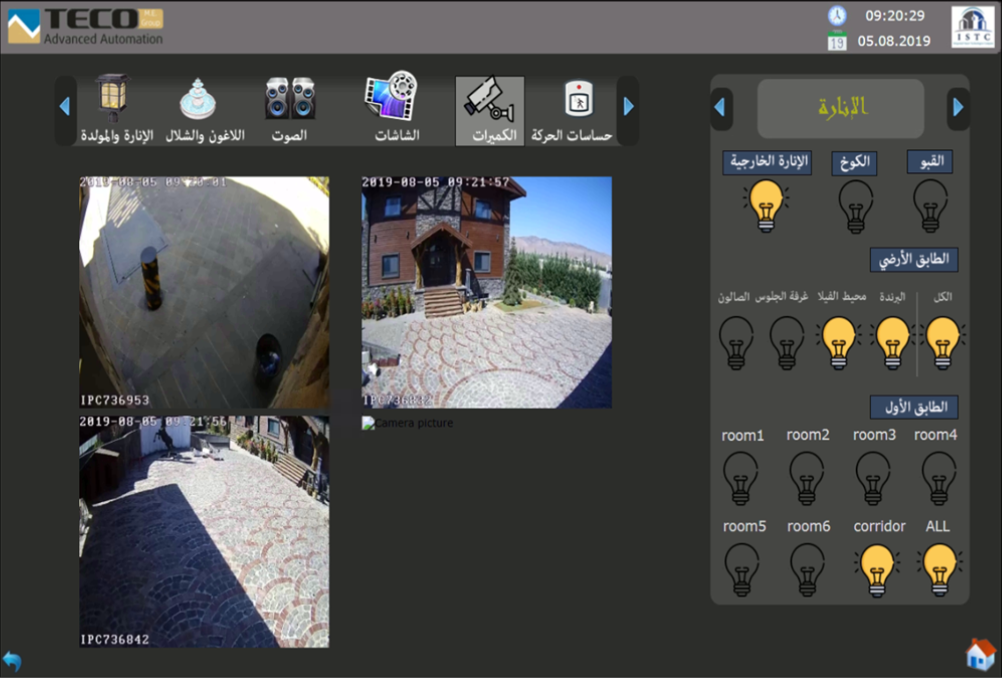Open the screens film reel icon
Image resolution: width=1002 pixels, height=678 pixels.
pyautogui.click(x=391, y=97)
